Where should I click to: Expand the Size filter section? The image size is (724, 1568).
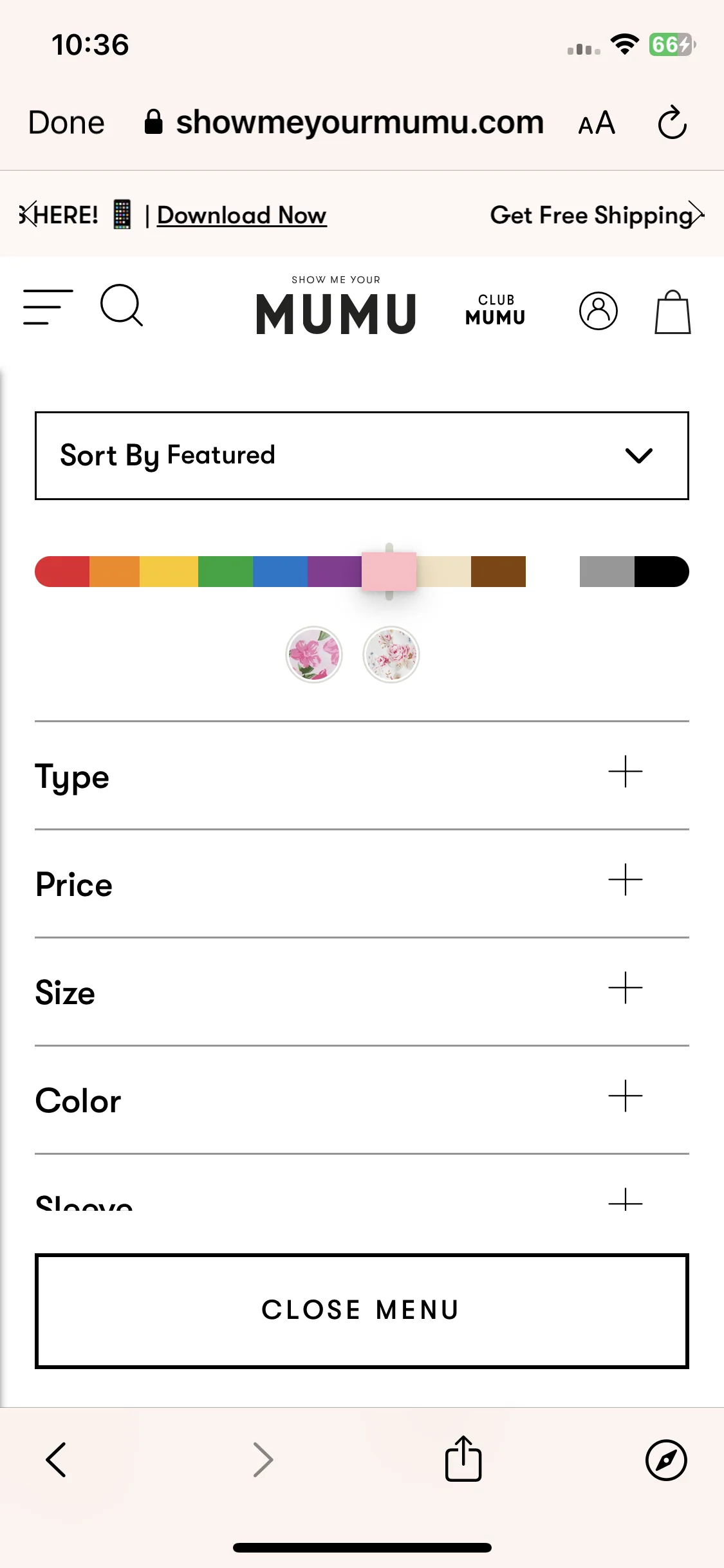coord(362,992)
